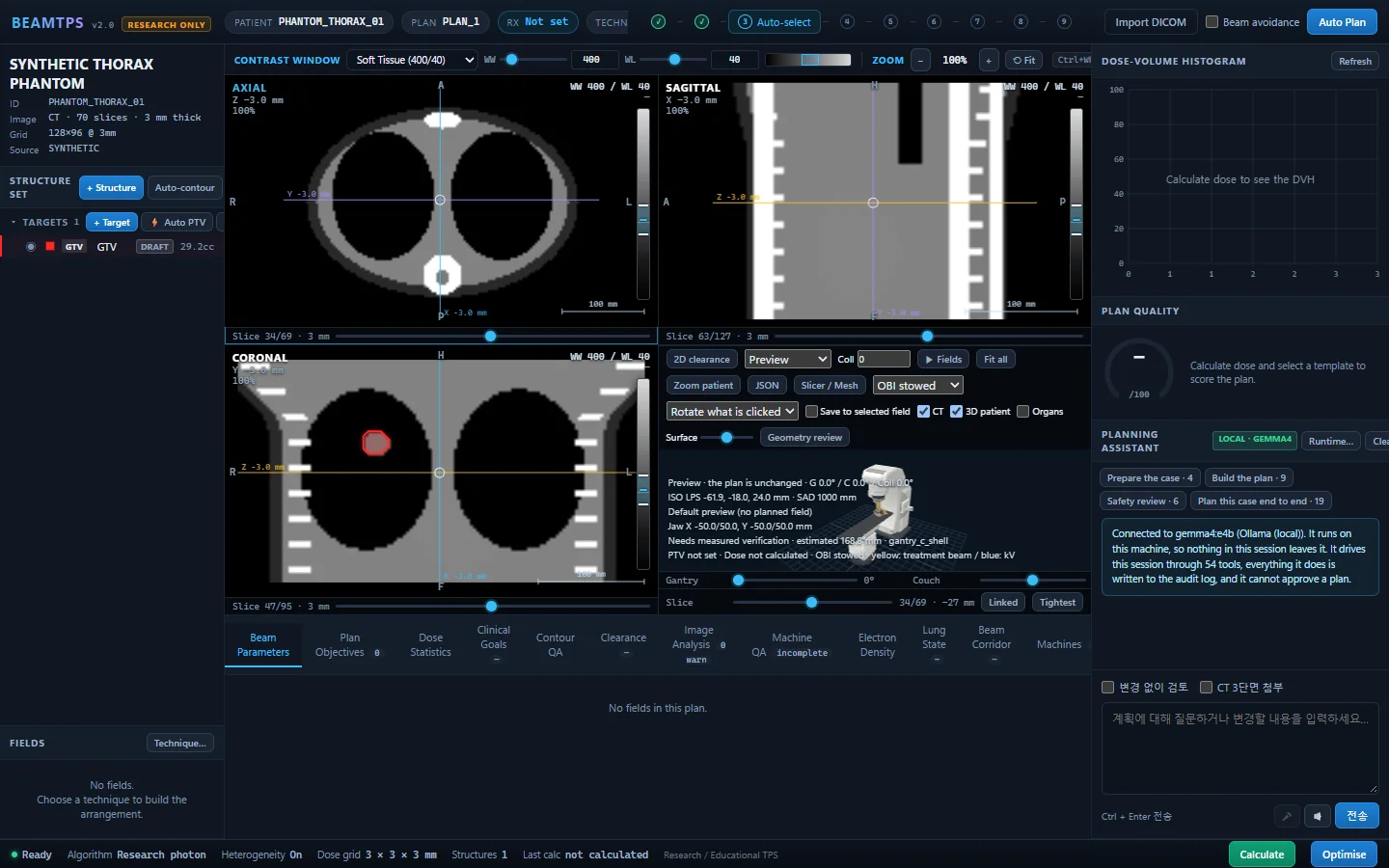1389x868 pixels.
Task: Select workflow step 7 circle
Action: click(977, 21)
